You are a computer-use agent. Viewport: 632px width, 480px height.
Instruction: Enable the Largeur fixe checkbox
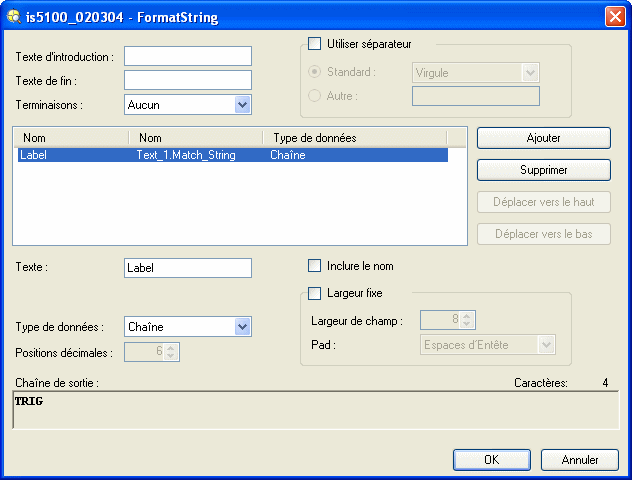coord(315,293)
